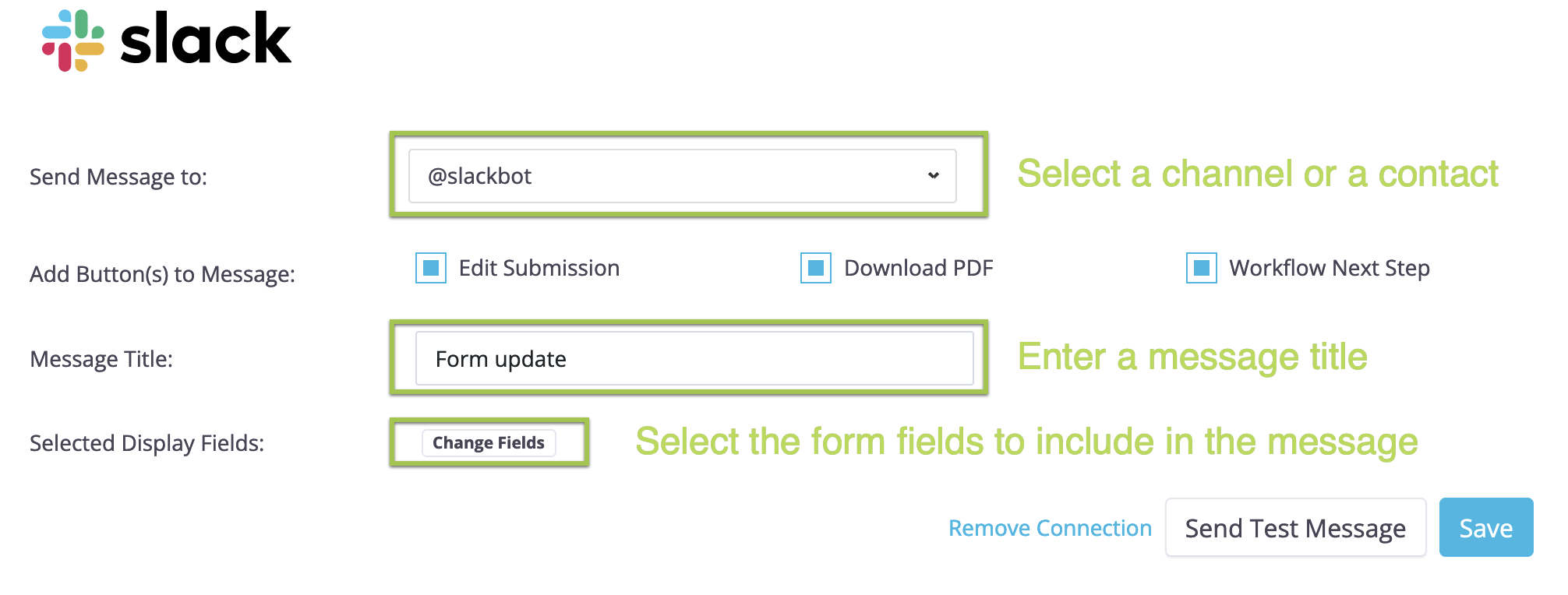This screenshot has width=1568, height=595.
Task: Click the green "Select a channel or a contact" hint
Action: (1257, 174)
